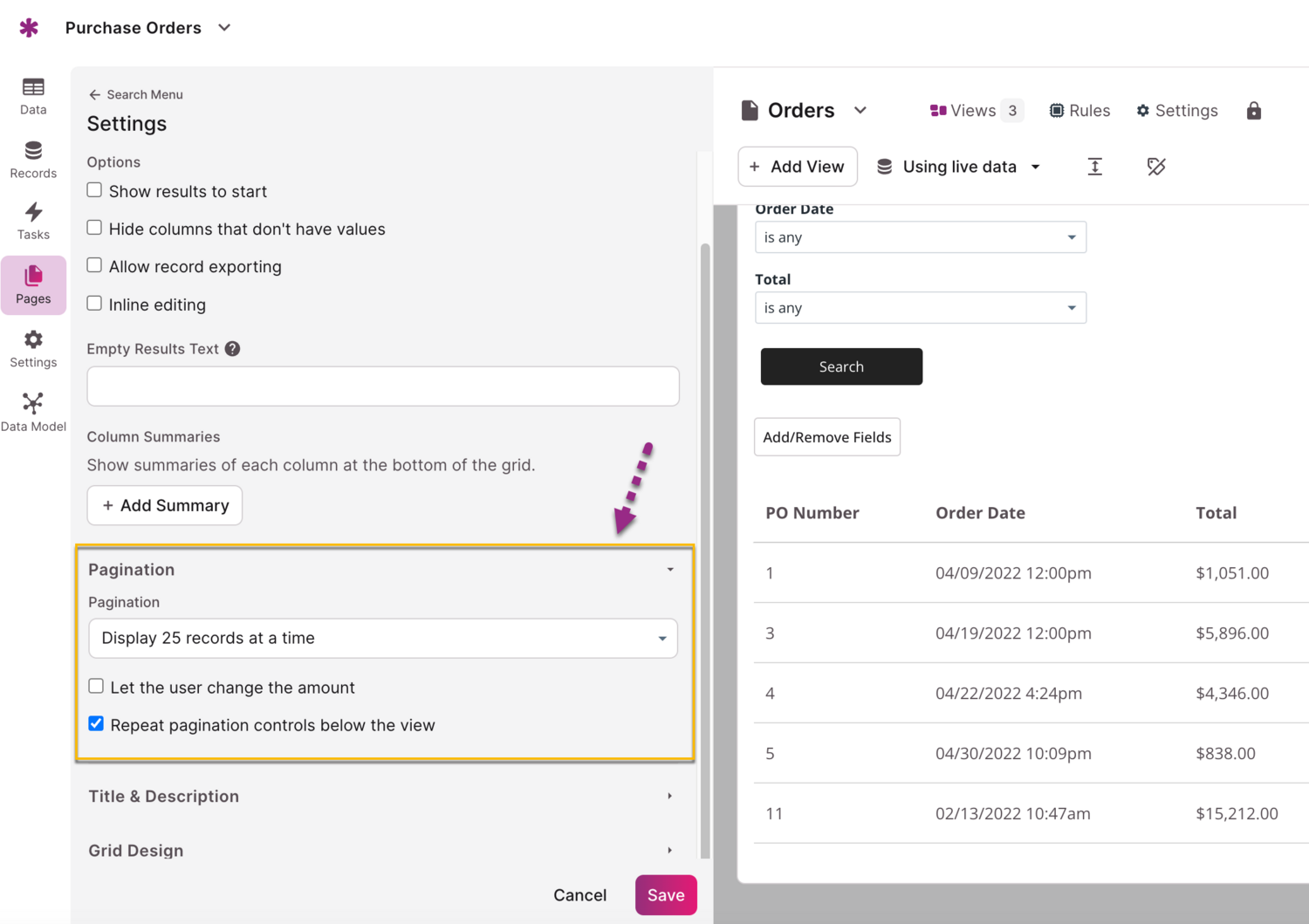1309x924 pixels.
Task: Open the Display 25 records dropdown
Action: click(382, 639)
